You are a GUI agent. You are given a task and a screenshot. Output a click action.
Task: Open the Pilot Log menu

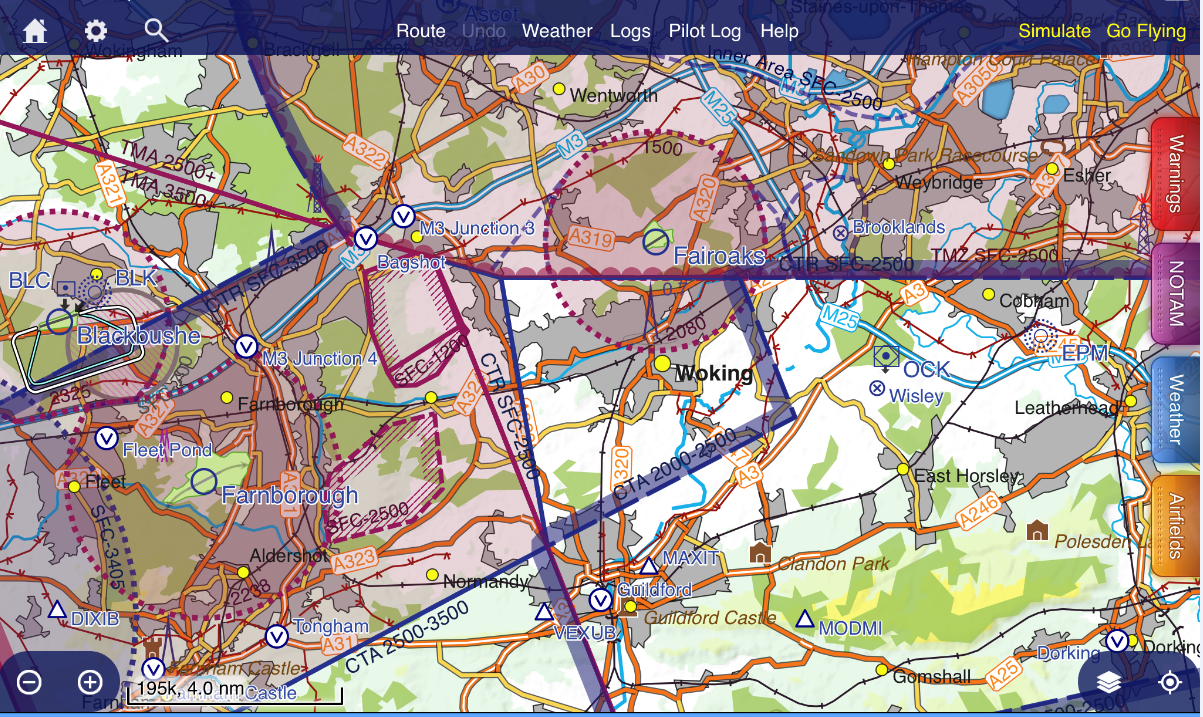coord(705,31)
